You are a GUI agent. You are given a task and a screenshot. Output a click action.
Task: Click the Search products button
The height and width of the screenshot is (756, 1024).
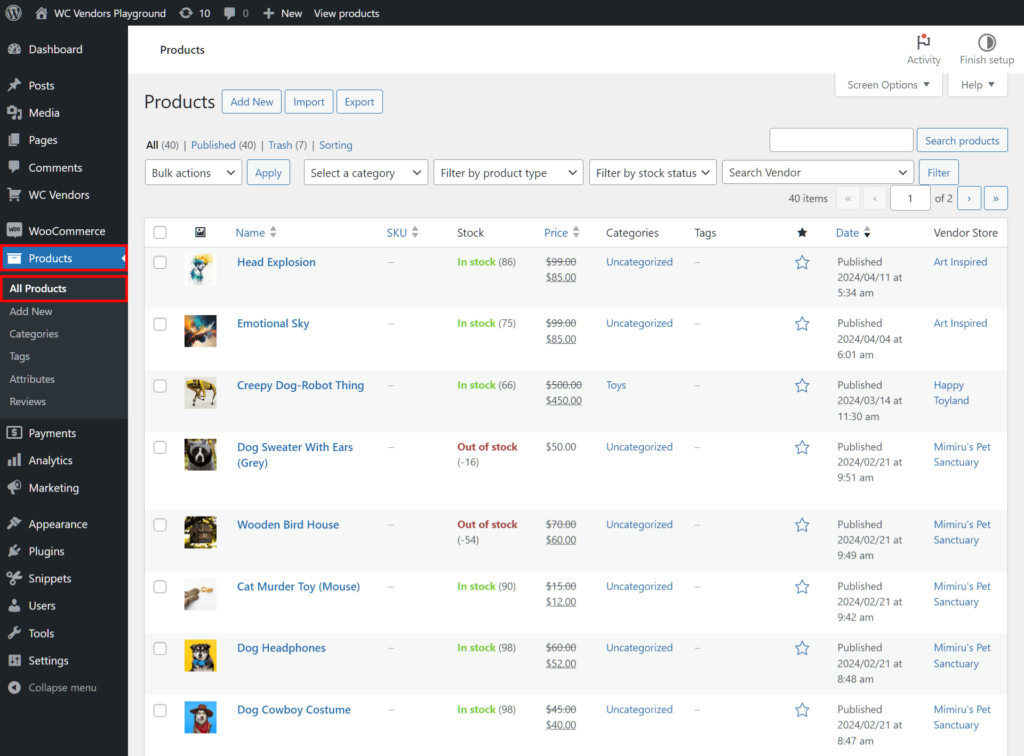click(x=962, y=140)
